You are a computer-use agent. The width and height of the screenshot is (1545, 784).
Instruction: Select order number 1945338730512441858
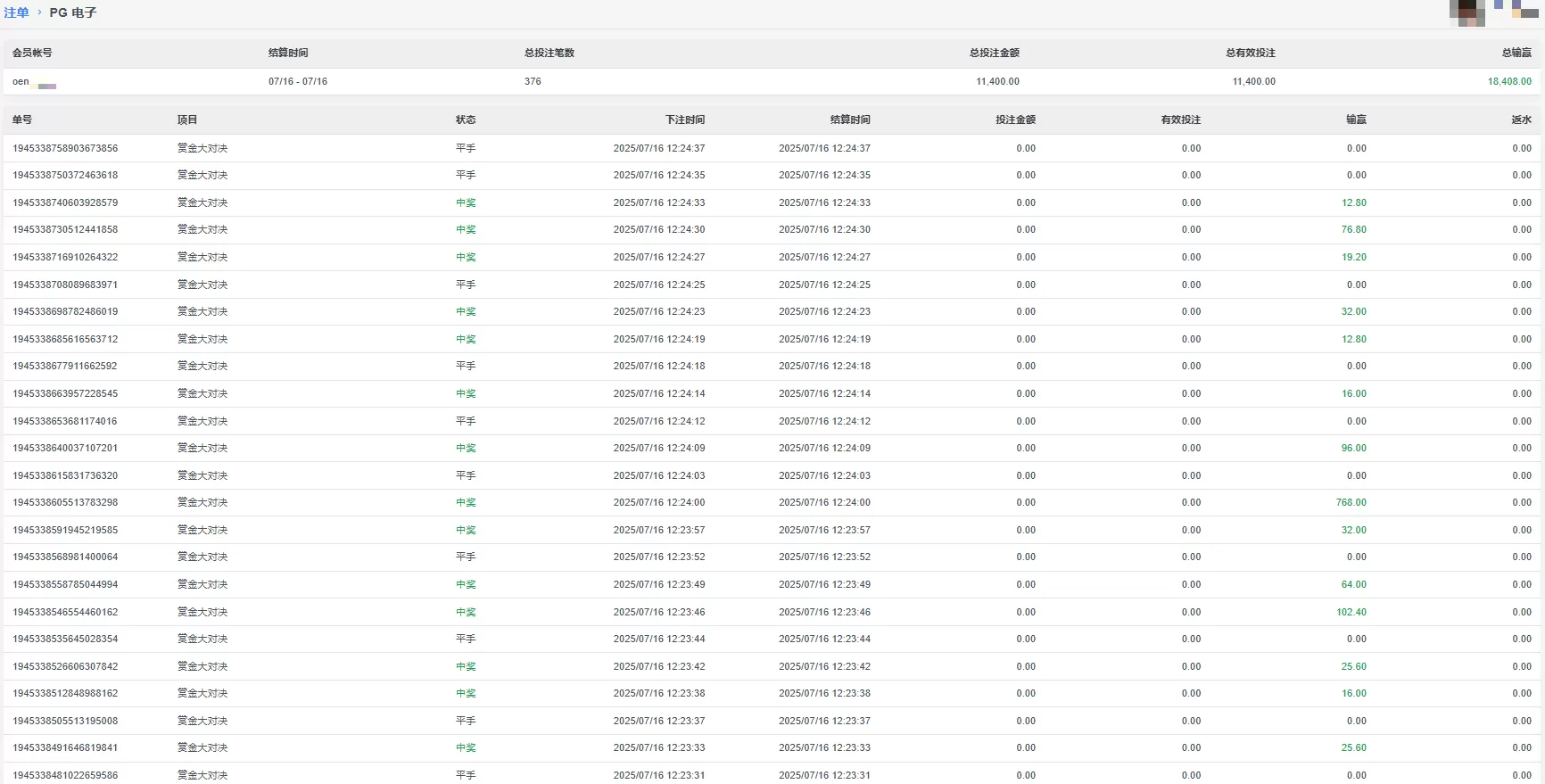coord(65,229)
